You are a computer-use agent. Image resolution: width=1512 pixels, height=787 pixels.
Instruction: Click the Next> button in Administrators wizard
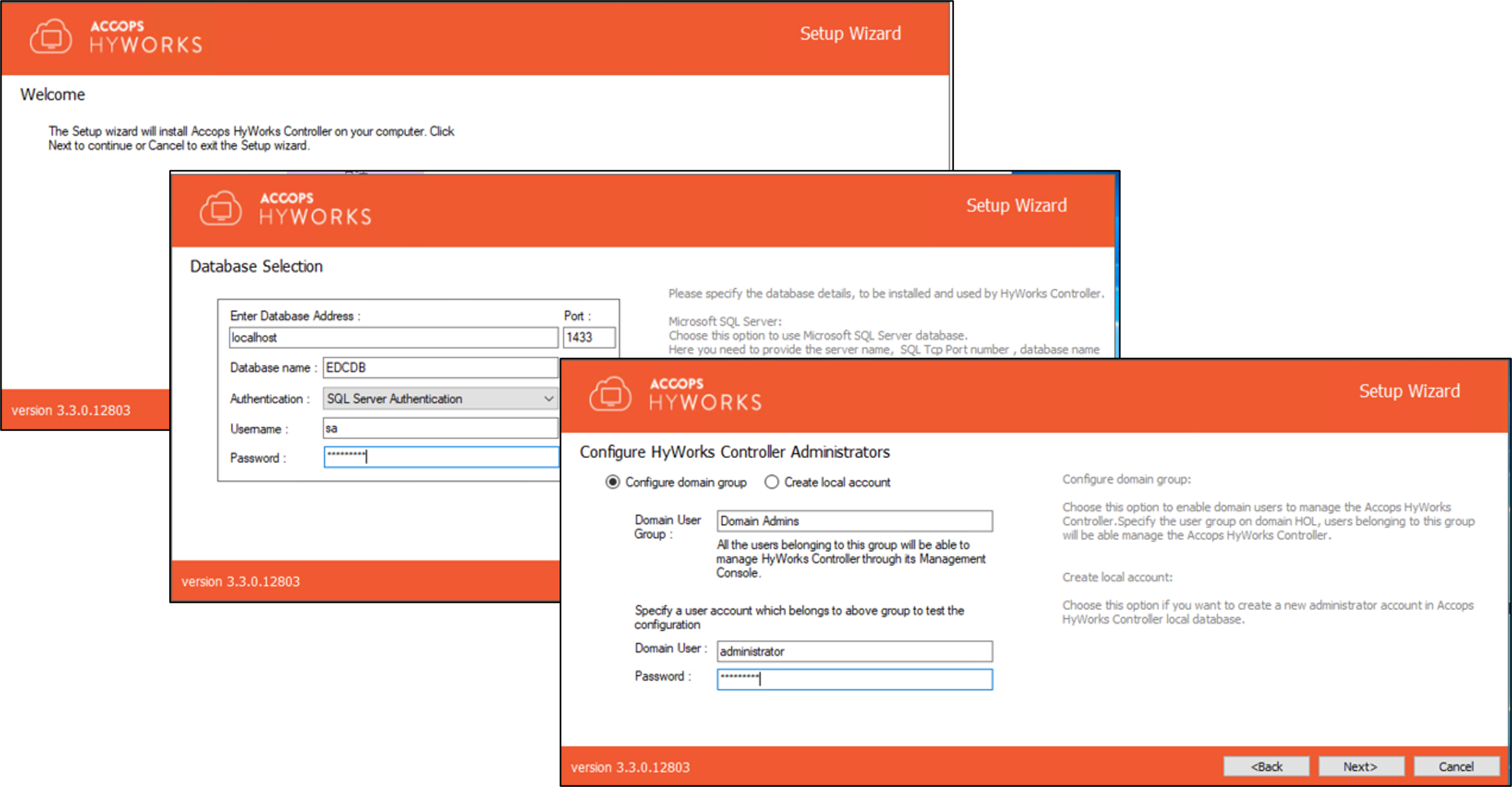tap(1361, 767)
